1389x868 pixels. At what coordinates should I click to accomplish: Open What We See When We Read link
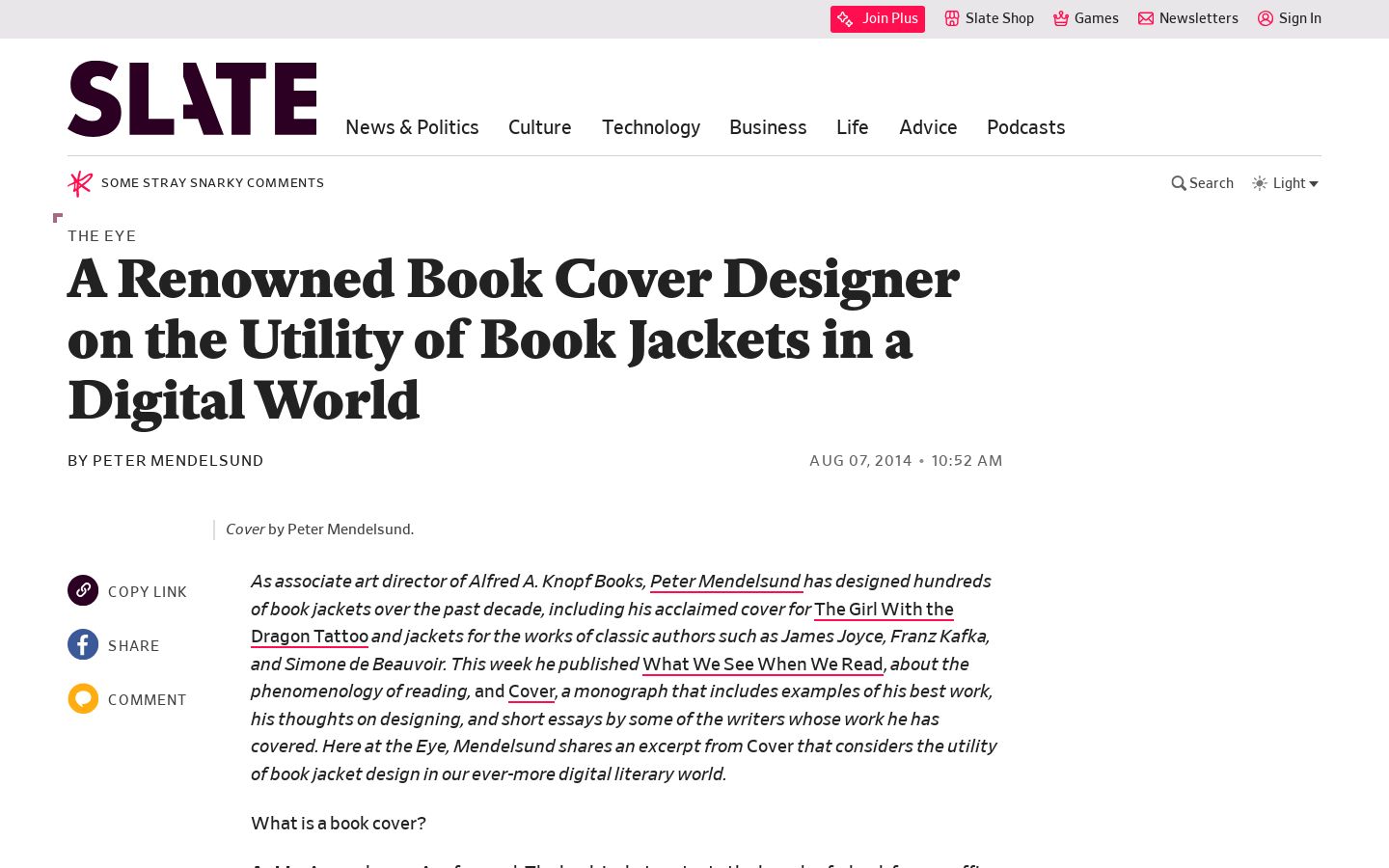(x=762, y=665)
